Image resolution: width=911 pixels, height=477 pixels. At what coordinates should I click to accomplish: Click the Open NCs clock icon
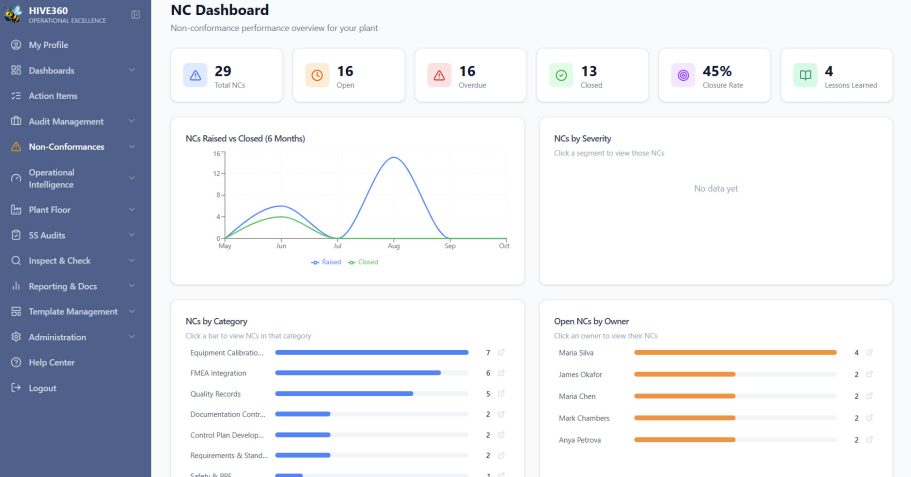click(317, 76)
